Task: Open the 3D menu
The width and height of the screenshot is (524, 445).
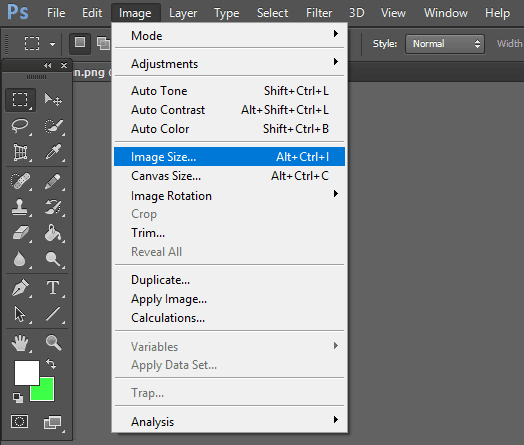Action: coord(357,13)
